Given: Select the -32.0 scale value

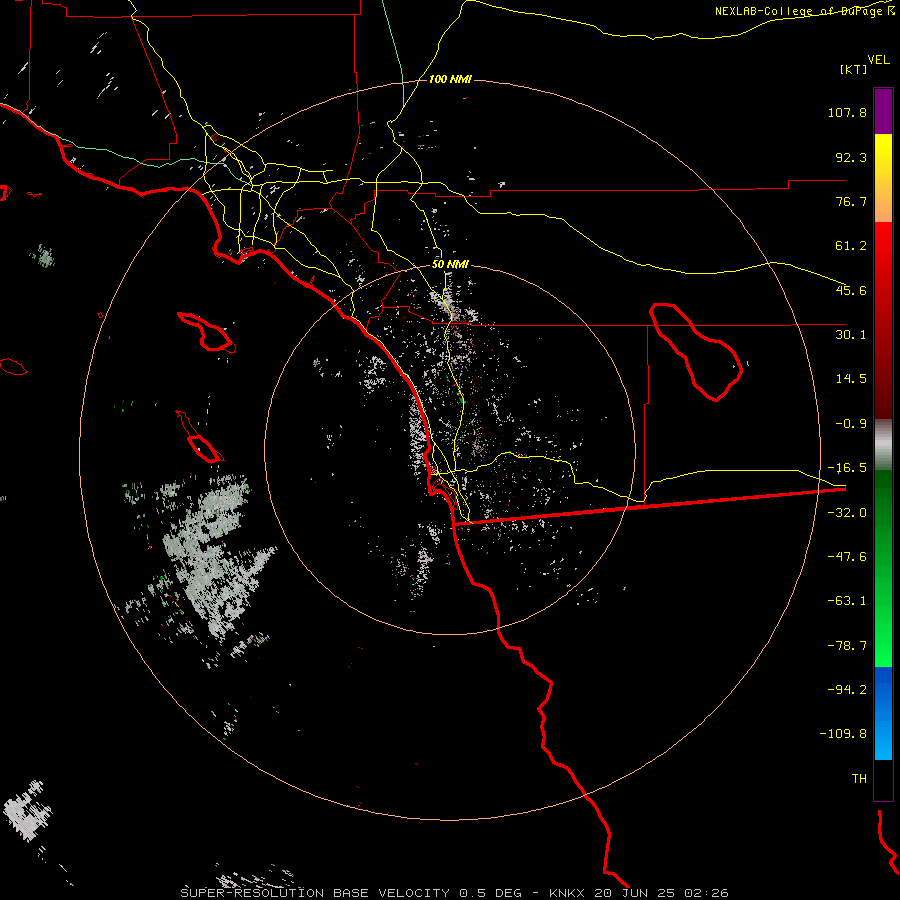Looking at the screenshot, I should point(847,513).
